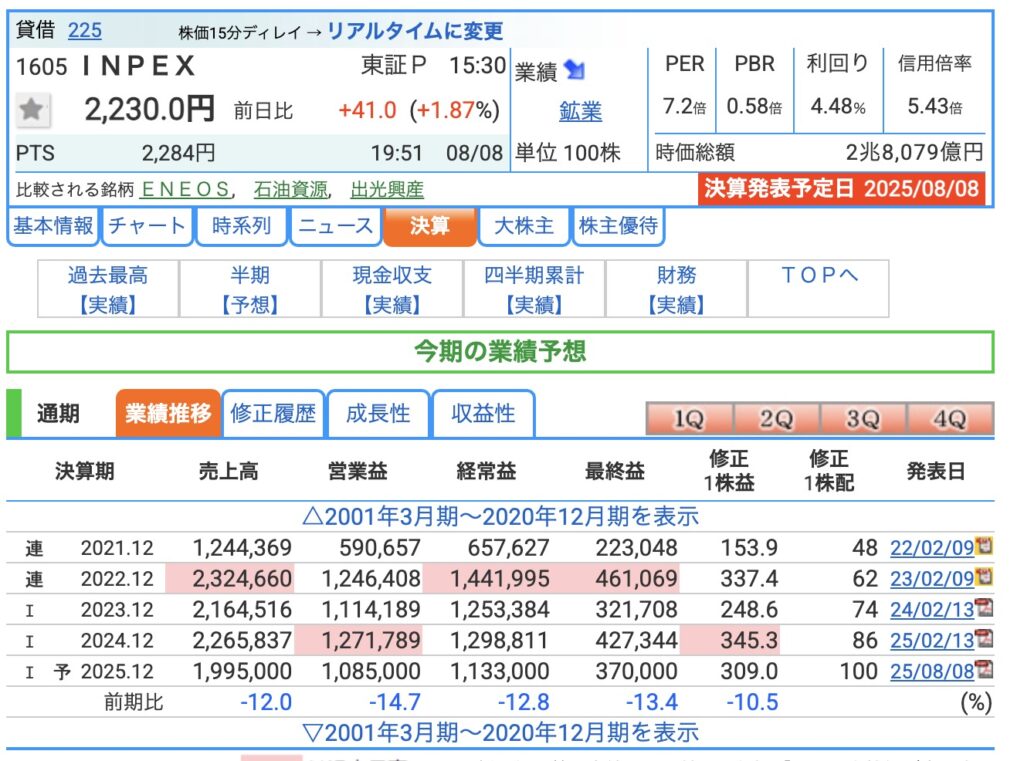The height and width of the screenshot is (761, 1024).
Task: Select the 決算 tab
Action: 430,226
